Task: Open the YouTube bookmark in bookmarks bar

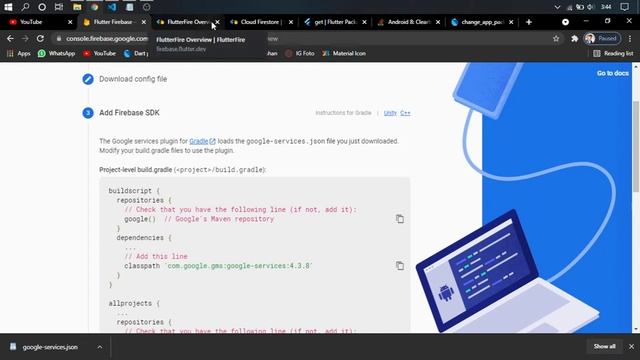Action: 100,53
